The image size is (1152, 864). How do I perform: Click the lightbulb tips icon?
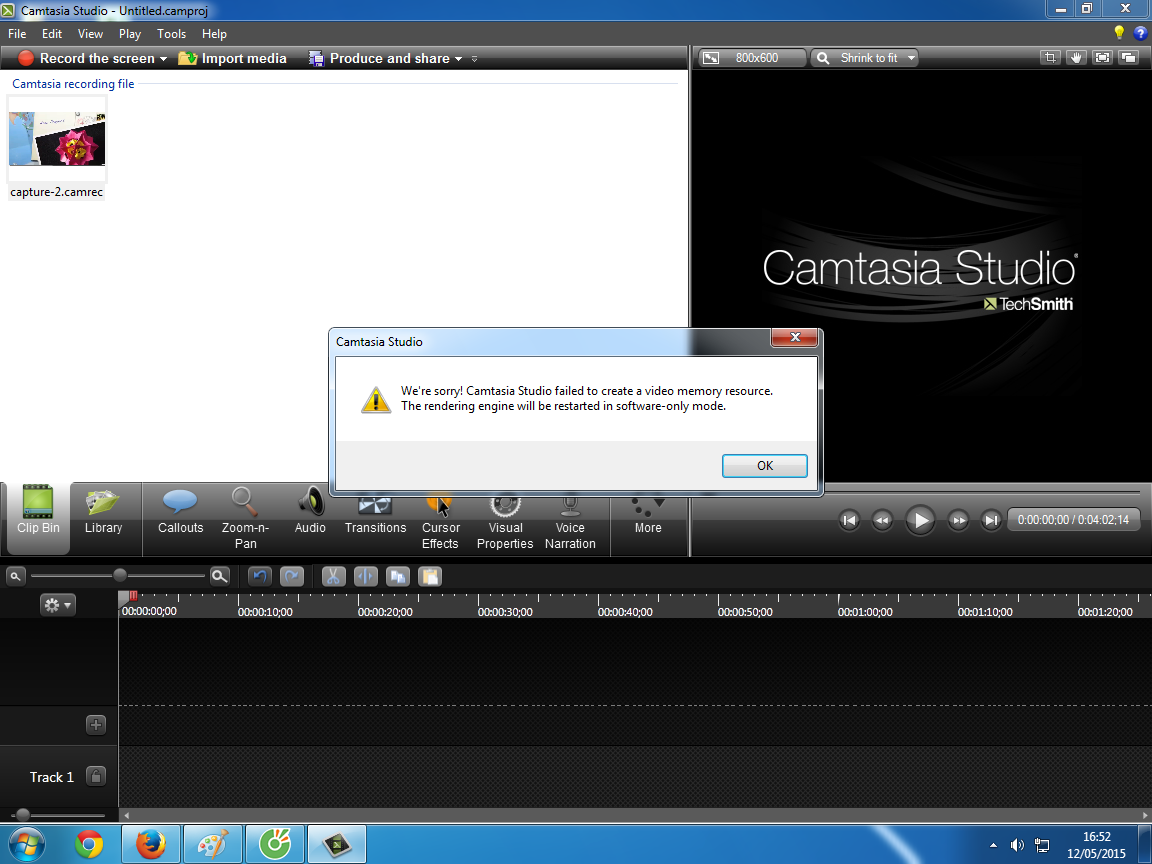point(1119,32)
